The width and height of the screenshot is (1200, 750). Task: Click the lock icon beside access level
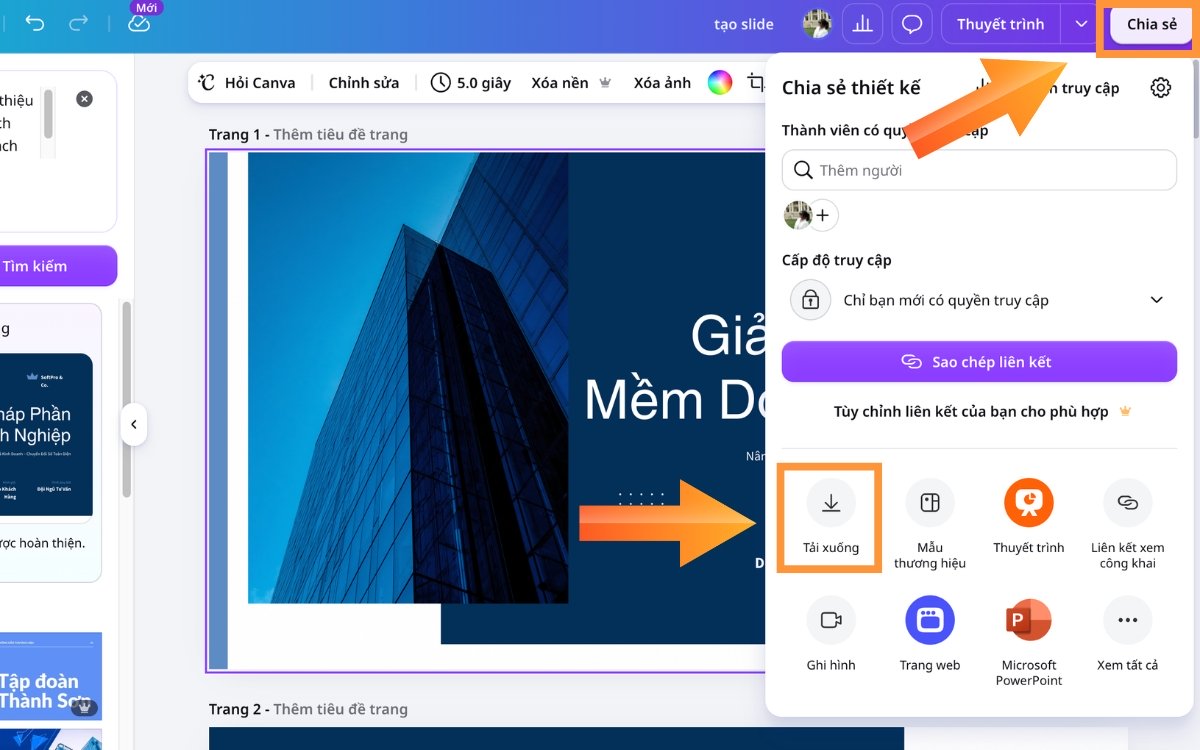point(810,300)
